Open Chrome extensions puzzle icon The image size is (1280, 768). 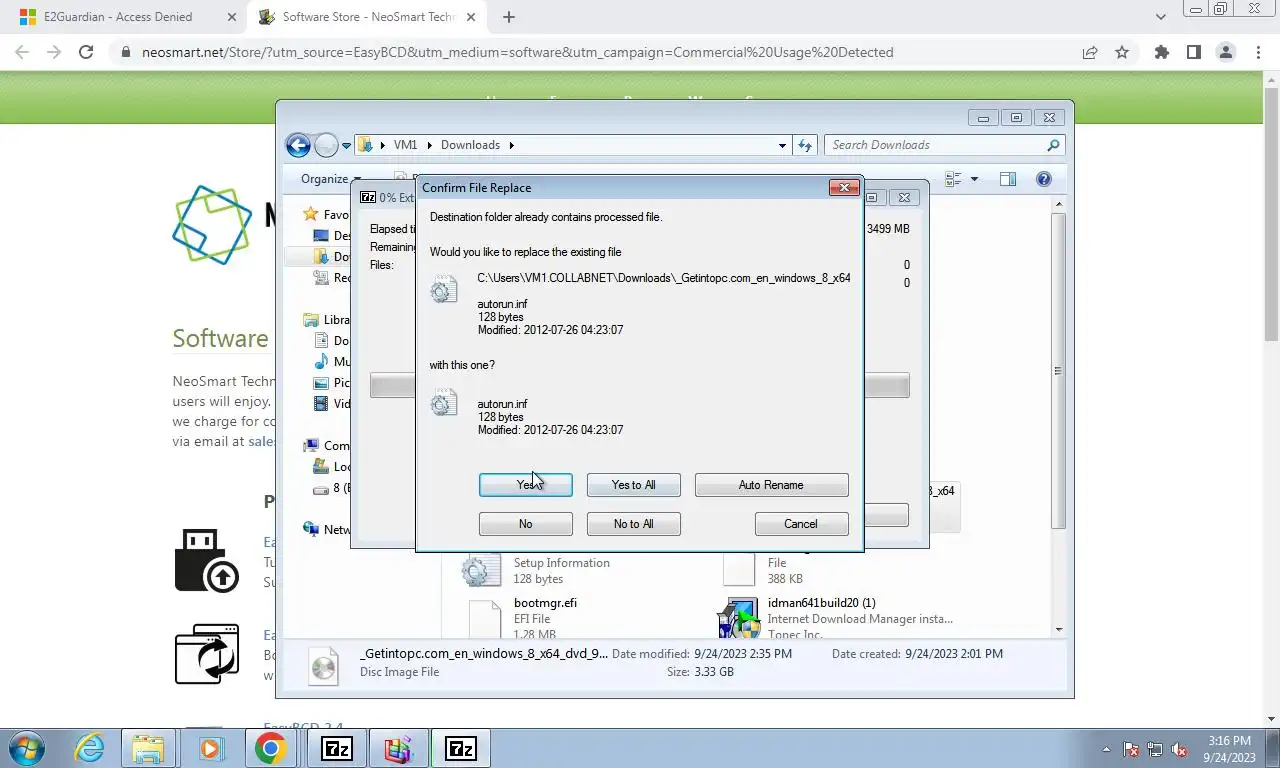[1161, 52]
